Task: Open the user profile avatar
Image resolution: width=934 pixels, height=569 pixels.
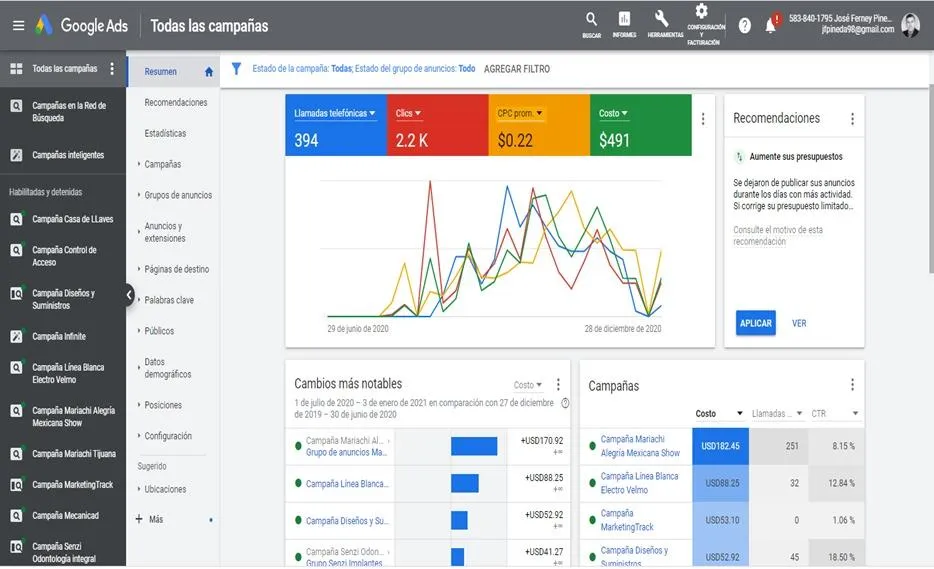Action: tap(910, 26)
